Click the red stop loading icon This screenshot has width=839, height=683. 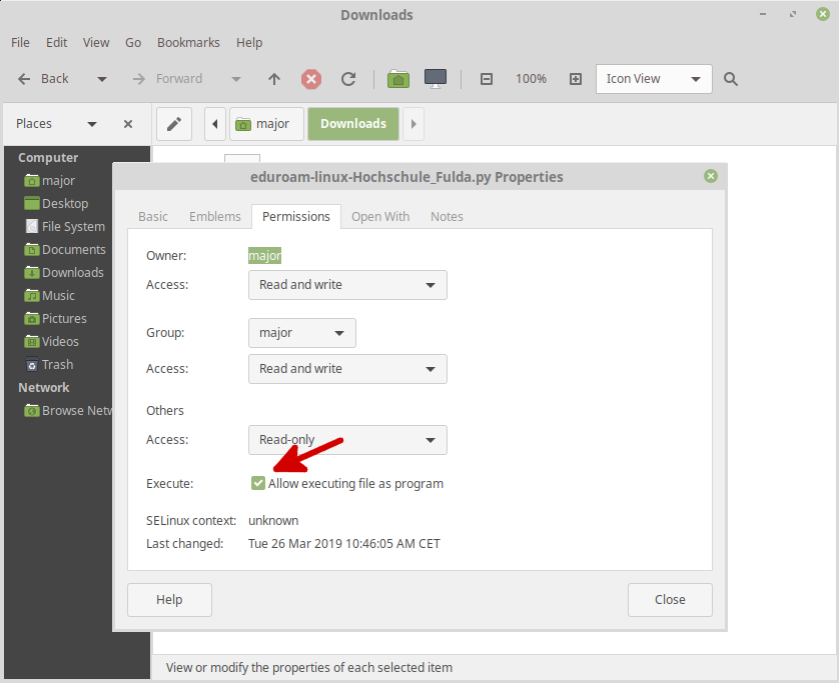tap(311, 79)
